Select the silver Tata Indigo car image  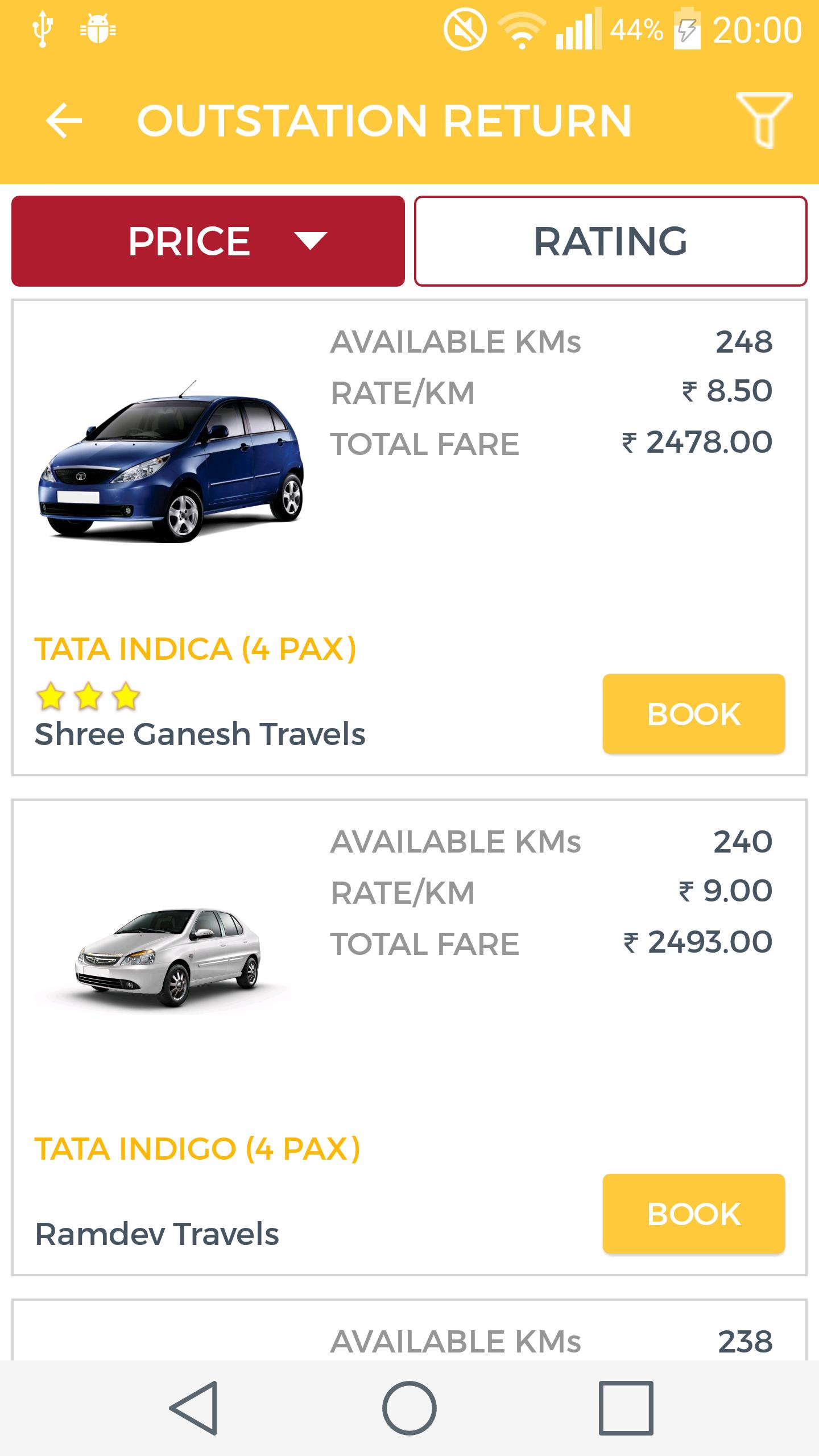[168, 957]
